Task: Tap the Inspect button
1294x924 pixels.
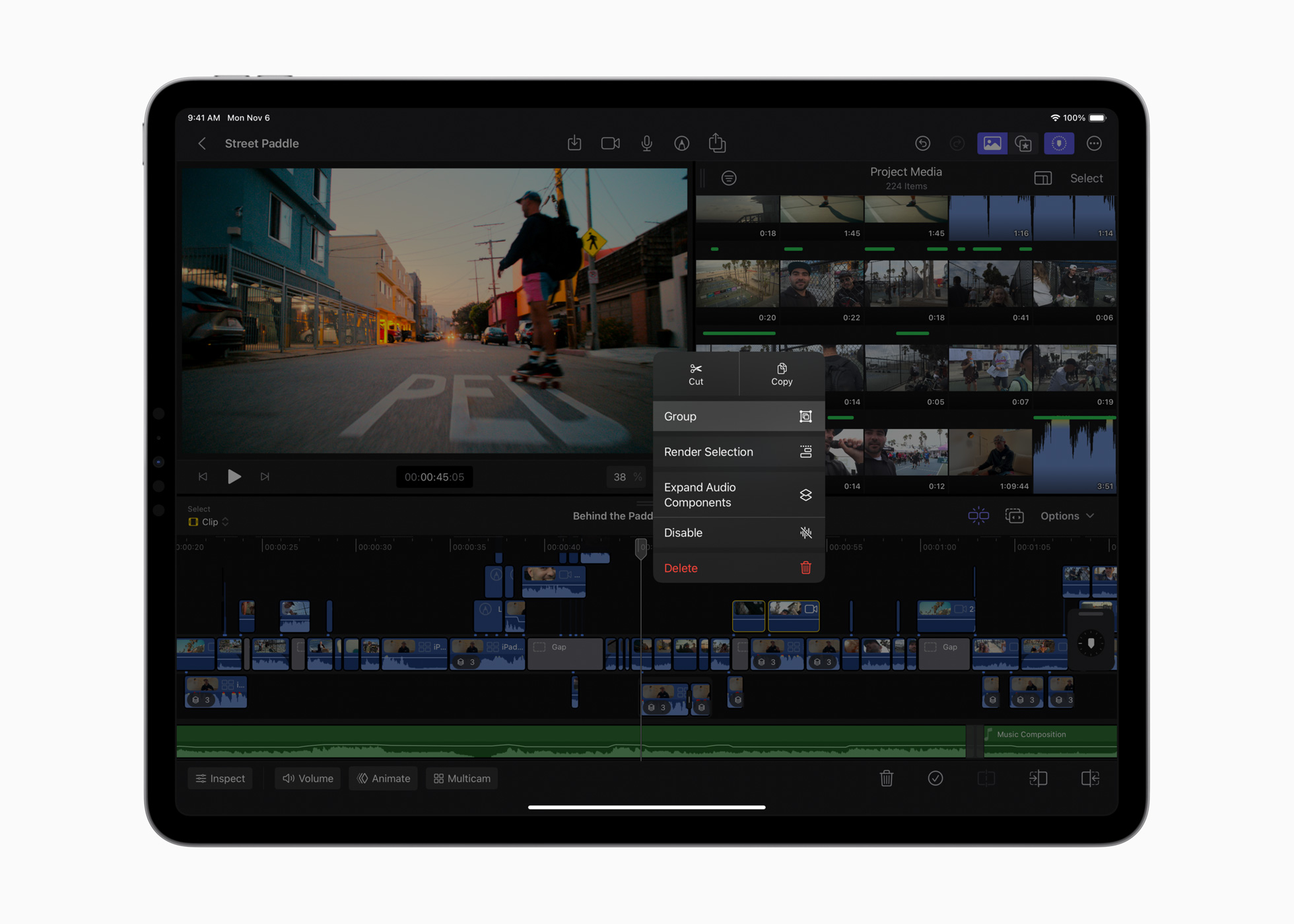Action: click(221, 778)
